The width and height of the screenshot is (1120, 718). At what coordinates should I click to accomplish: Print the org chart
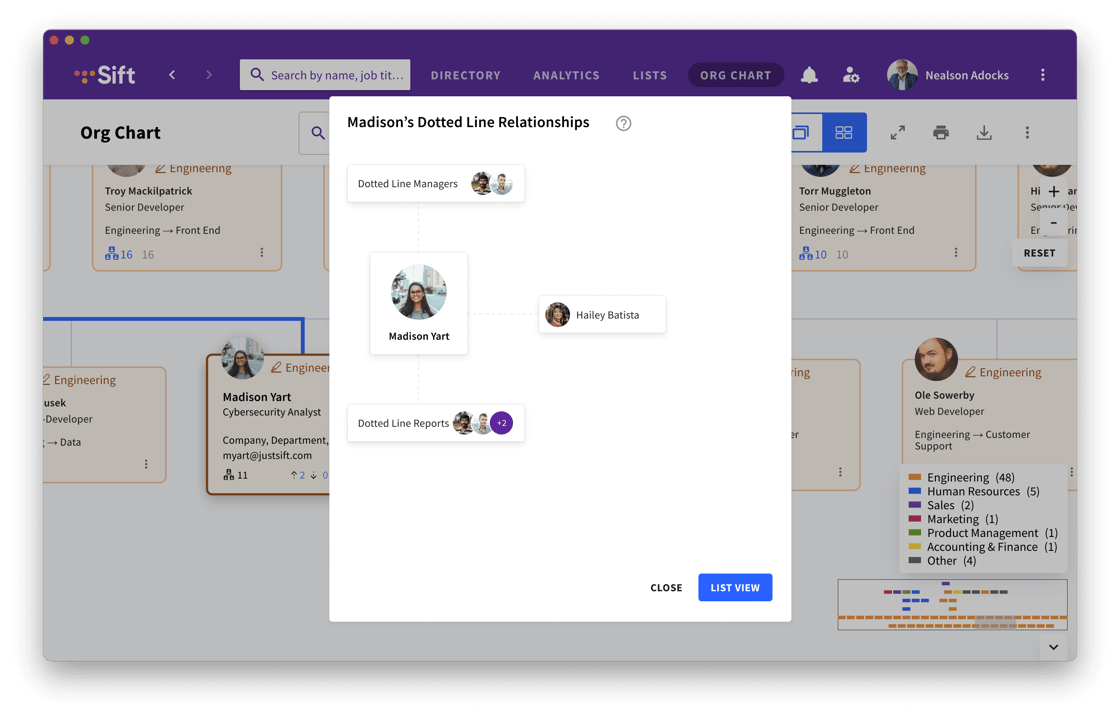coord(940,132)
